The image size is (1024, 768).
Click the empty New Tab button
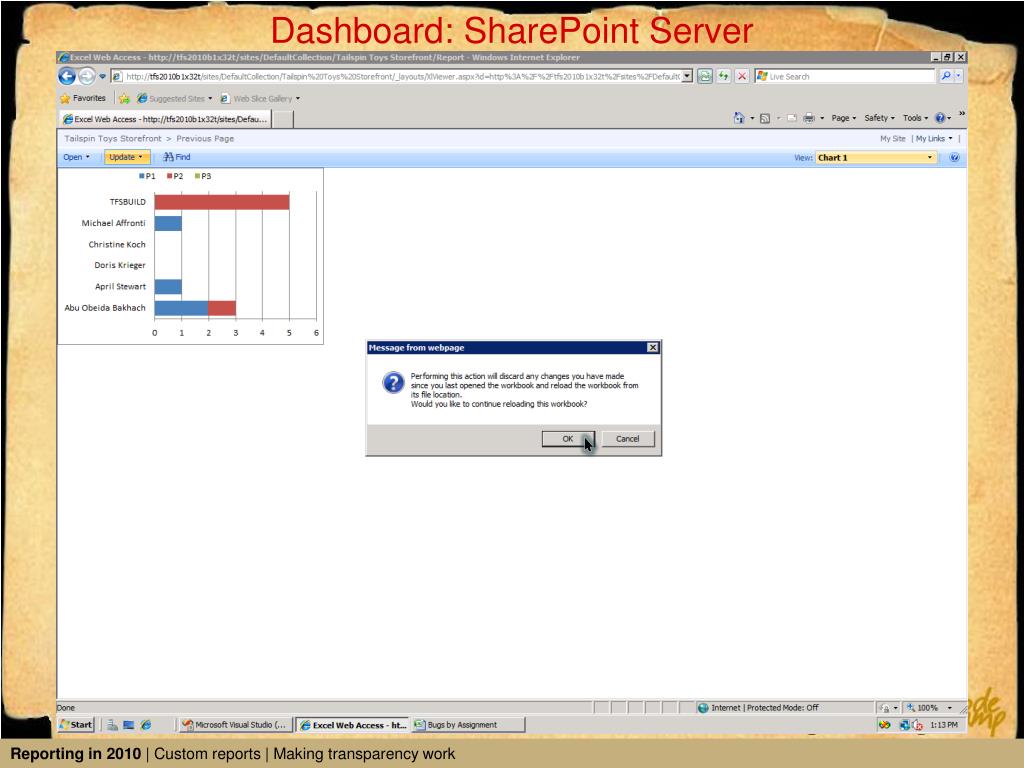[282, 119]
